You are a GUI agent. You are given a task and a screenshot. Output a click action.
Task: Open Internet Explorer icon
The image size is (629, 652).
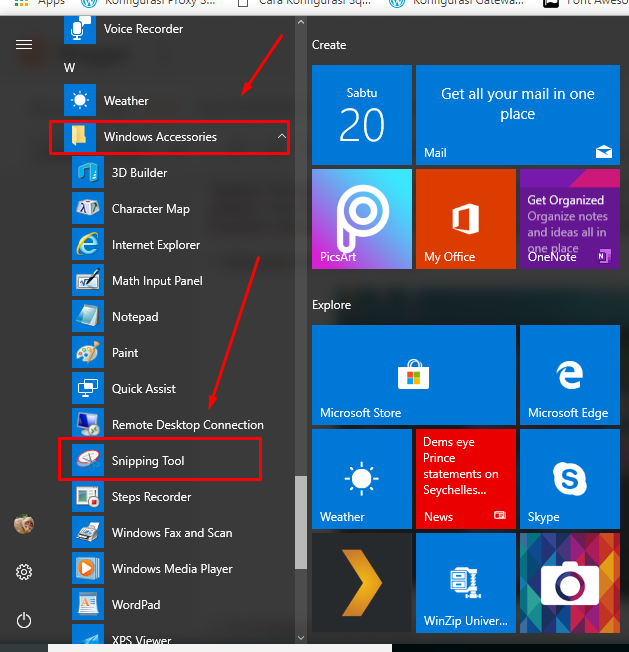coord(88,244)
